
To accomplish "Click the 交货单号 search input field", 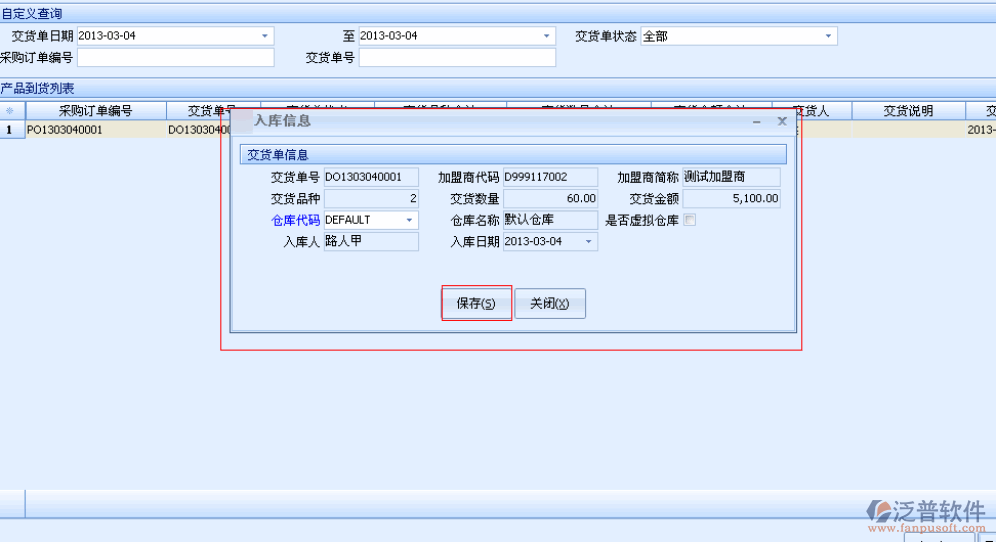I will [x=457, y=58].
